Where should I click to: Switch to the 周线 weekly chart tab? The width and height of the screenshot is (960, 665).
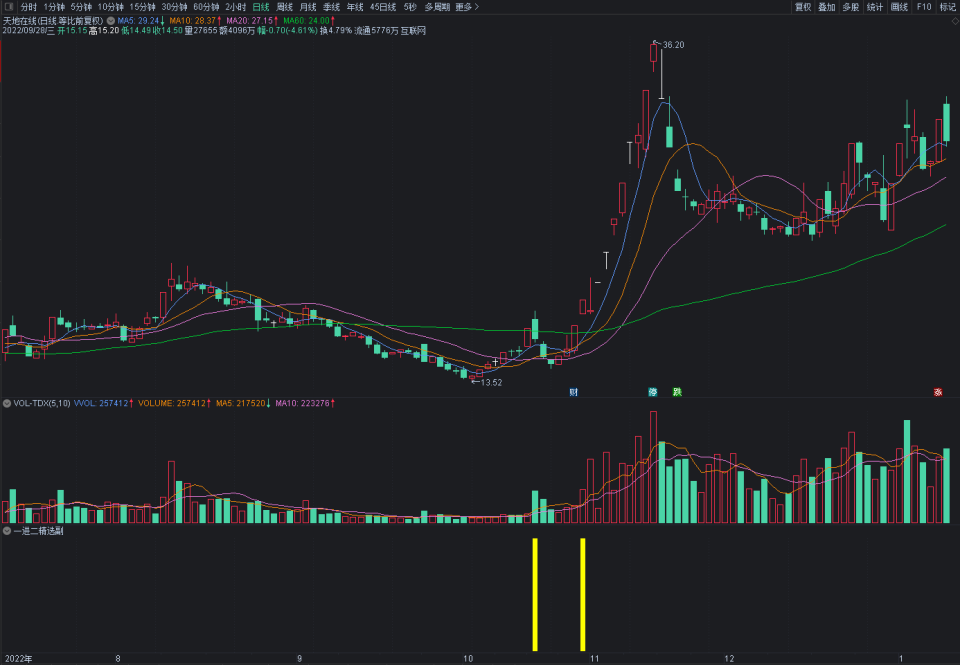[285, 7]
